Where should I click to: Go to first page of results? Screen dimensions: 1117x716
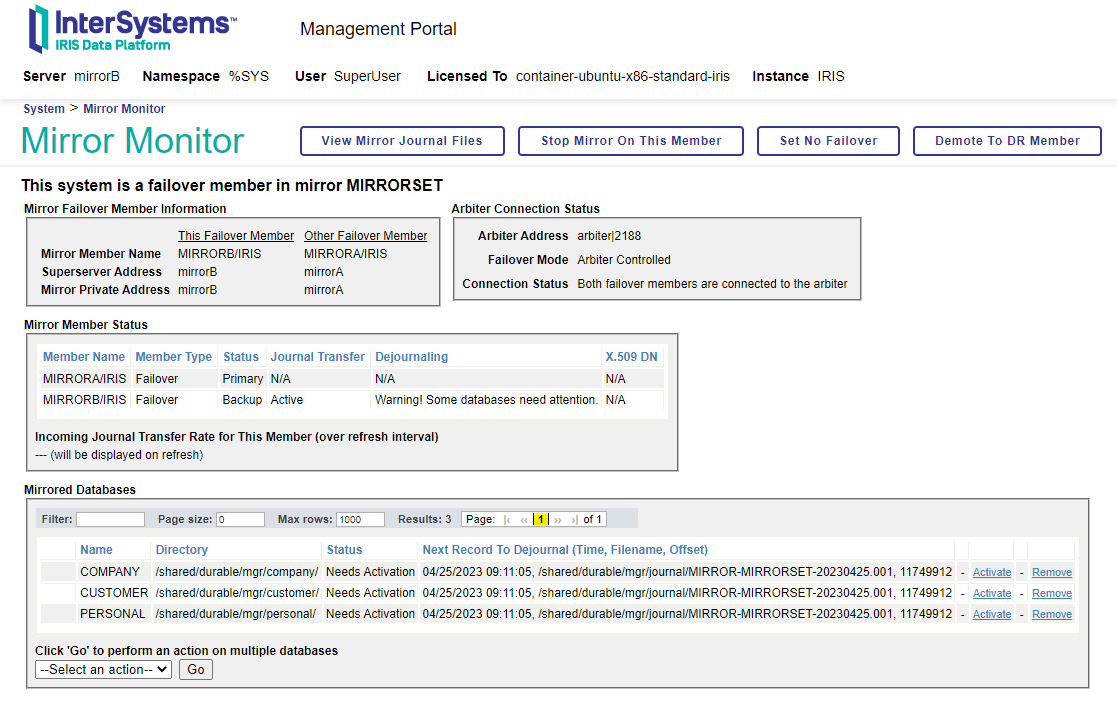[508, 520]
